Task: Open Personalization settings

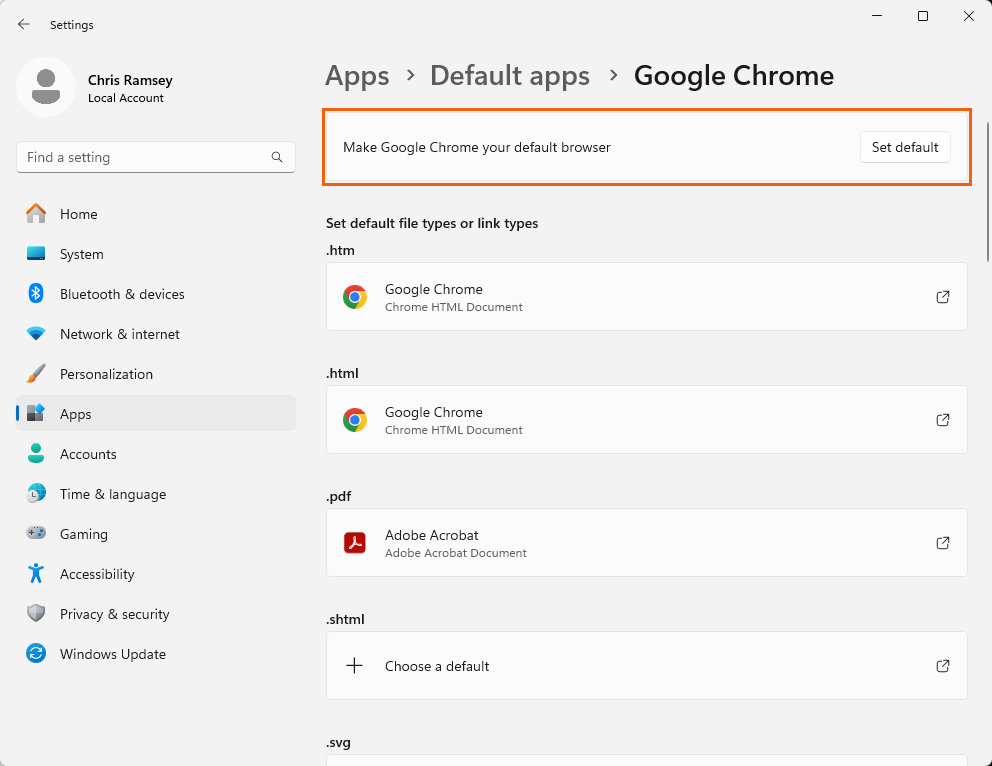Action: [156, 373]
